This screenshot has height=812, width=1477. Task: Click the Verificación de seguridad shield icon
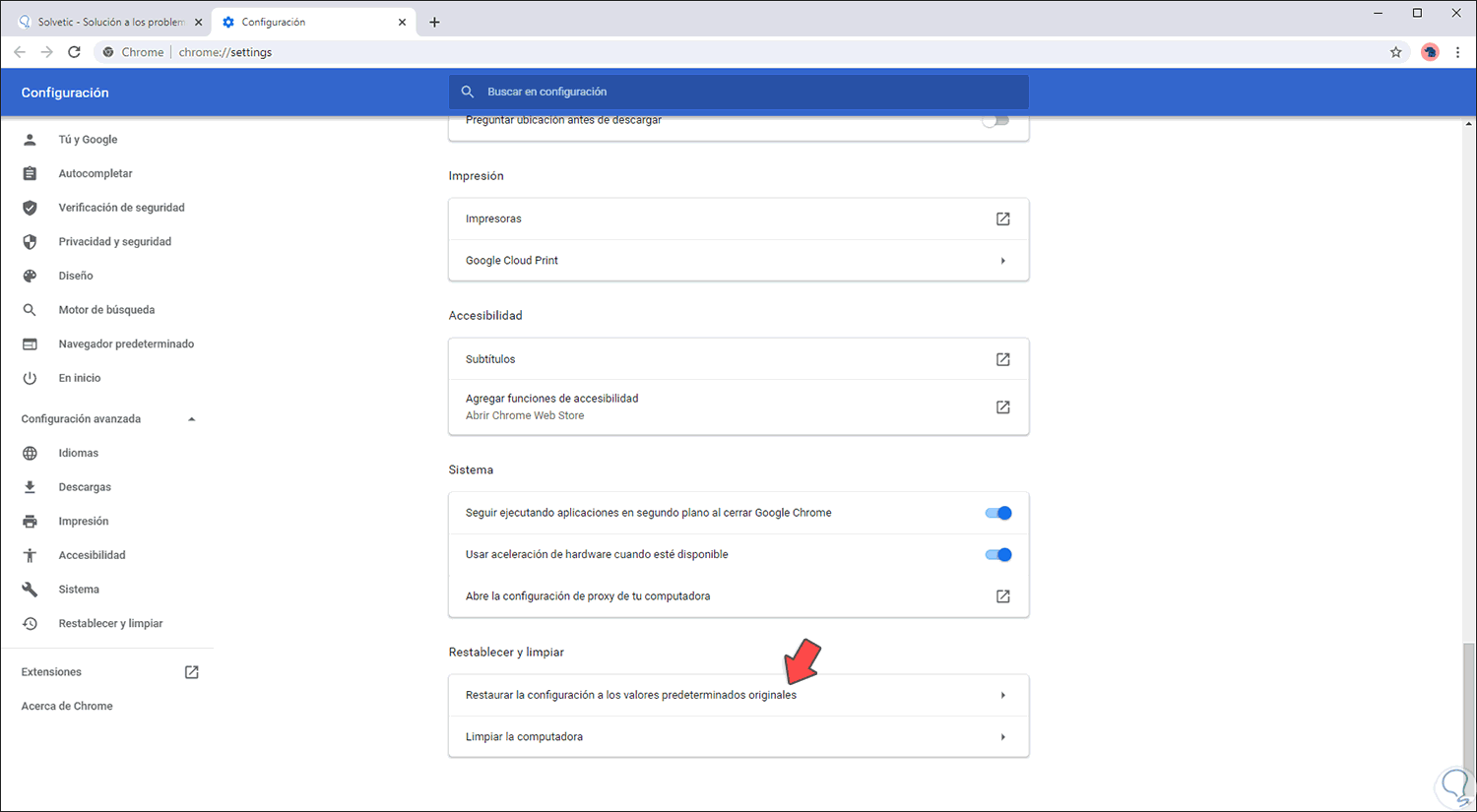tap(30, 208)
